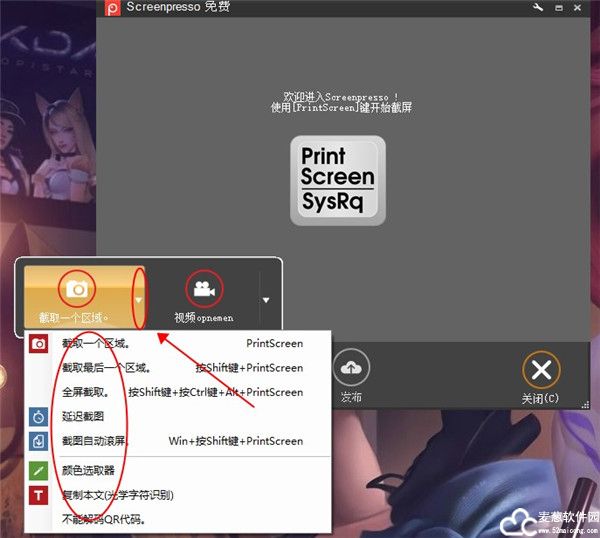Screen dimensions: 600x538
Task: Select menu item 截取最后一个区域
Action: pyautogui.click(x=178, y=368)
